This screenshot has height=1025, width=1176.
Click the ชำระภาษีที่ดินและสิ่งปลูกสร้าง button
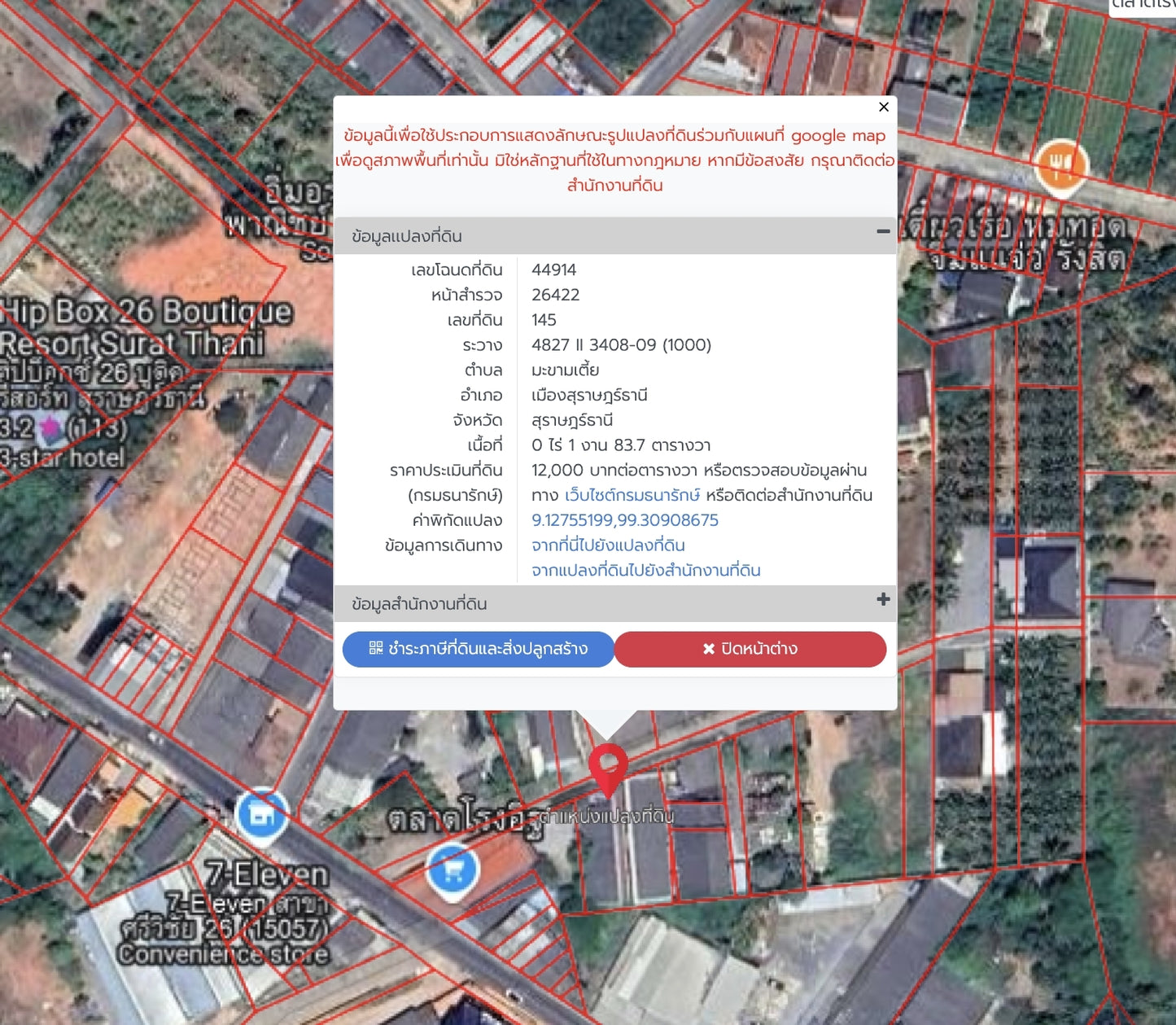click(479, 649)
